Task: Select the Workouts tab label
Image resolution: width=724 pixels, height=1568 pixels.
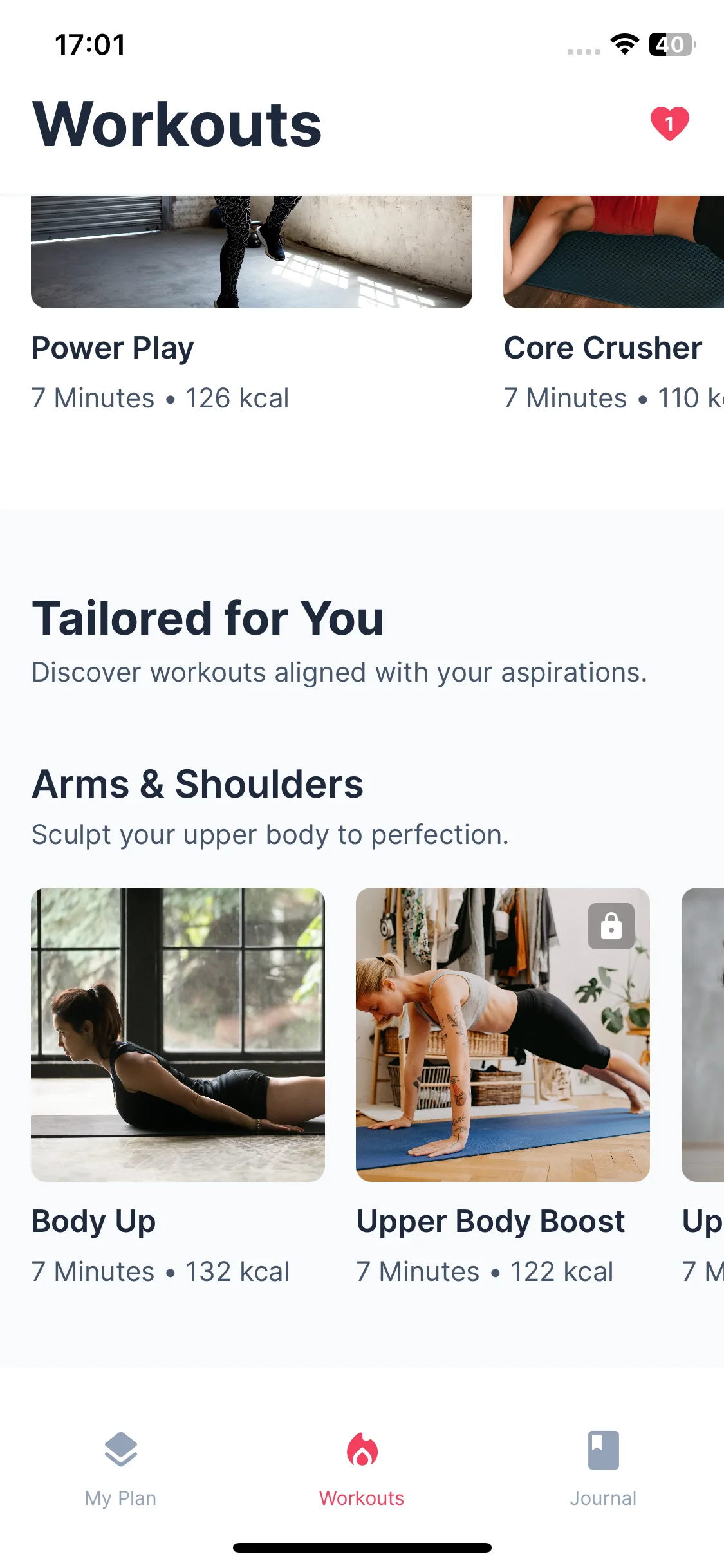Action: (362, 1498)
